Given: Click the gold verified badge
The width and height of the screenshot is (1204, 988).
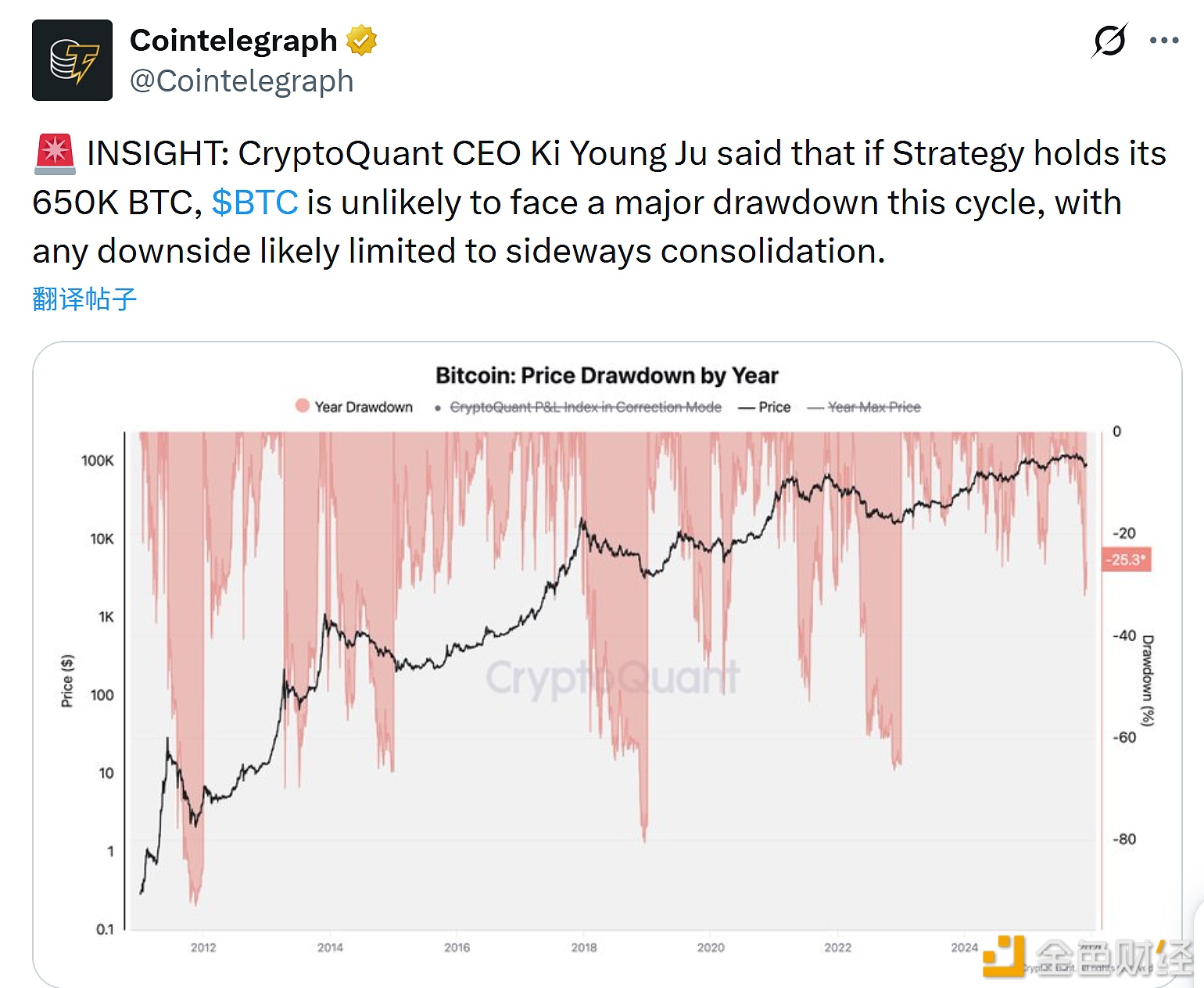Looking at the screenshot, I should pyautogui.click(x=361, y=39).
